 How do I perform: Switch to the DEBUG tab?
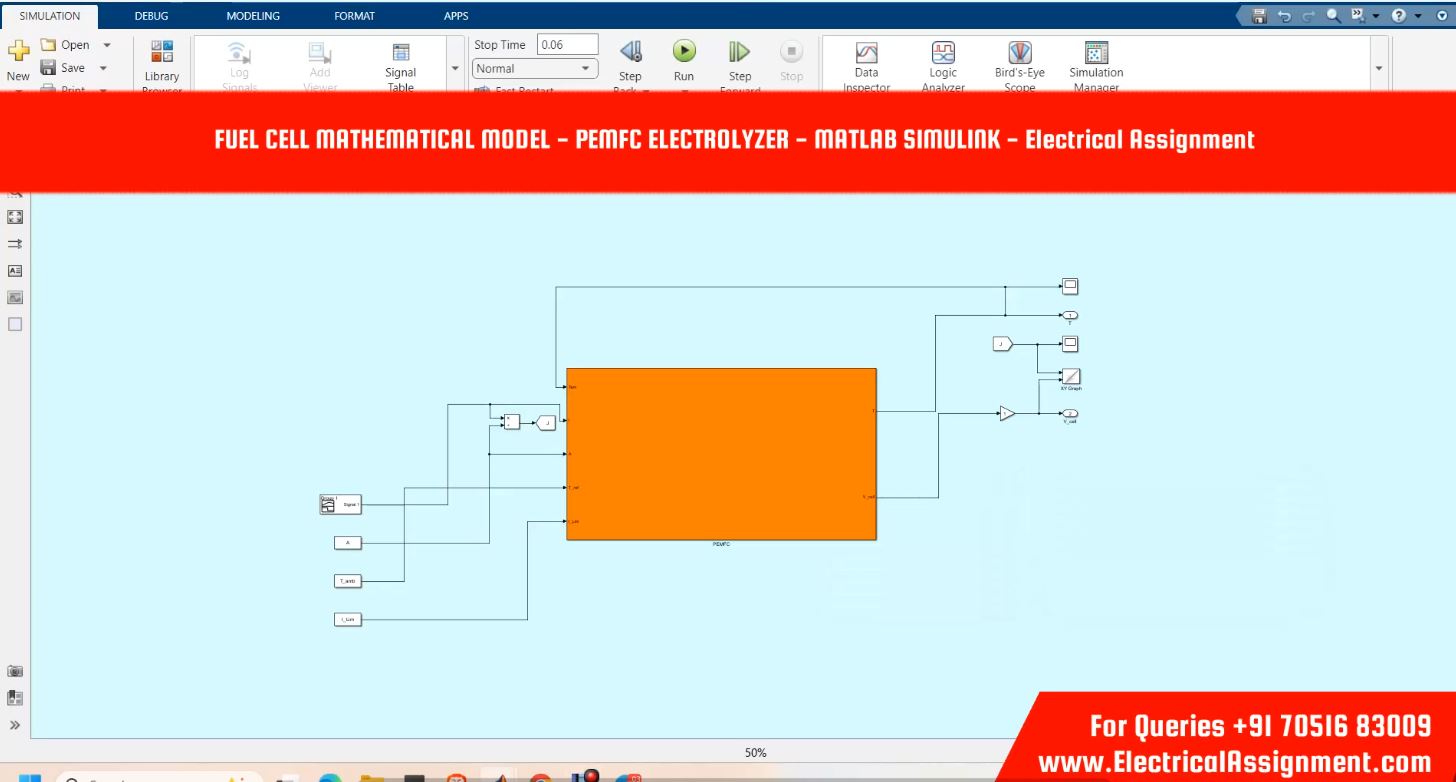tap(151, 16)
